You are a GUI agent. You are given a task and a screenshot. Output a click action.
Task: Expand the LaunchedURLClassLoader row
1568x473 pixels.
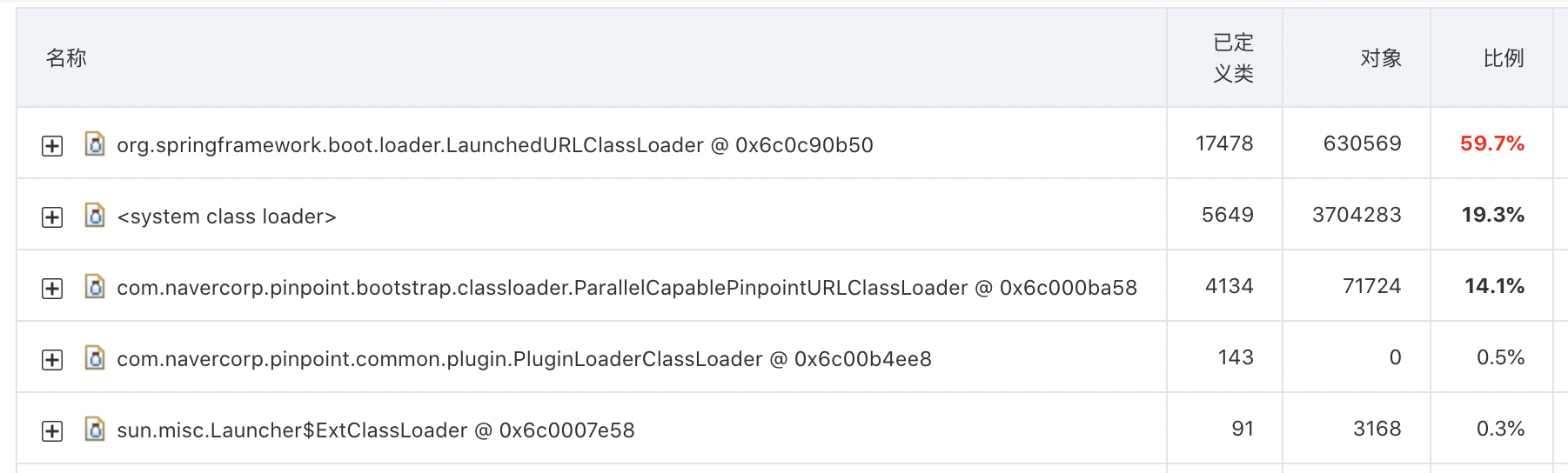[x=52, y=145]
